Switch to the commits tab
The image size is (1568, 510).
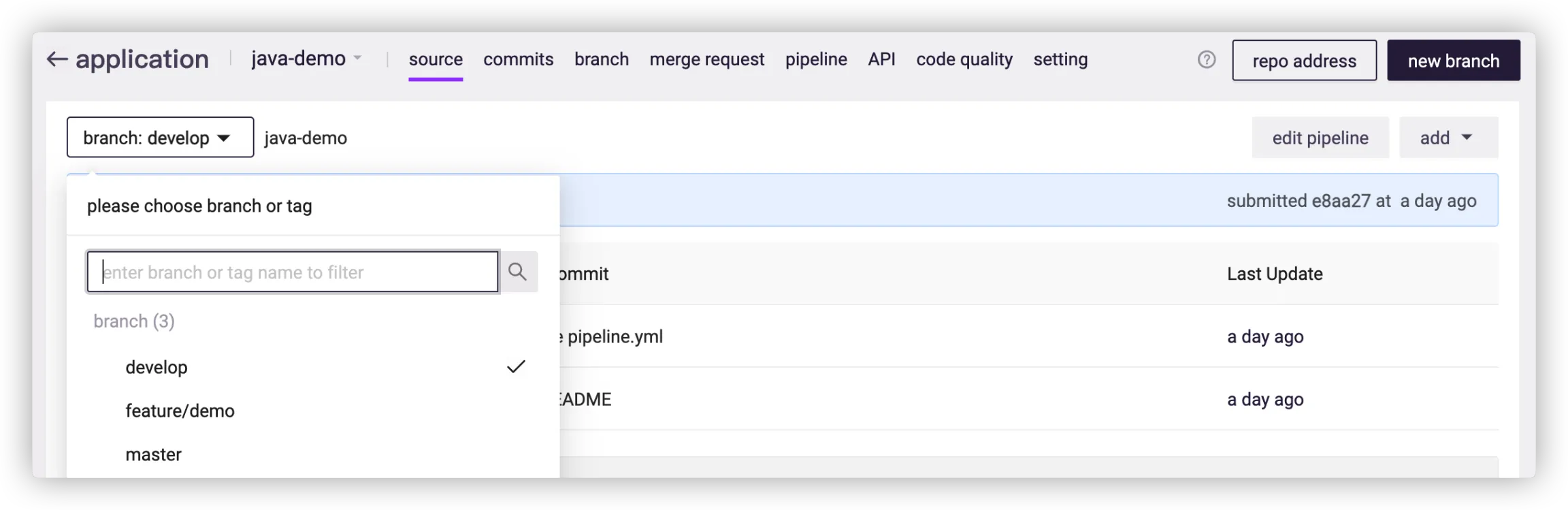coord(518,60)
